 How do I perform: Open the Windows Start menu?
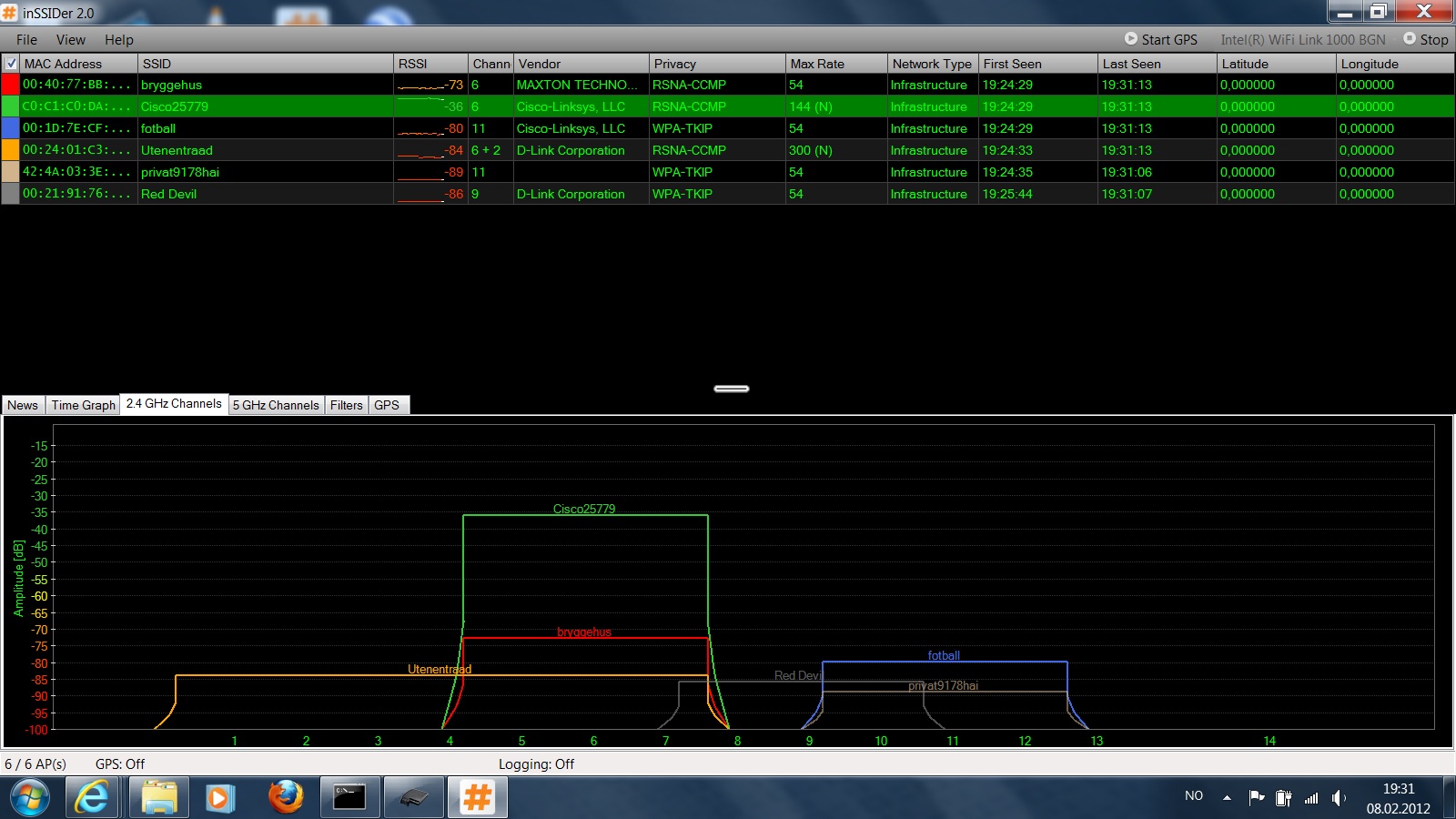click(30, 798)
